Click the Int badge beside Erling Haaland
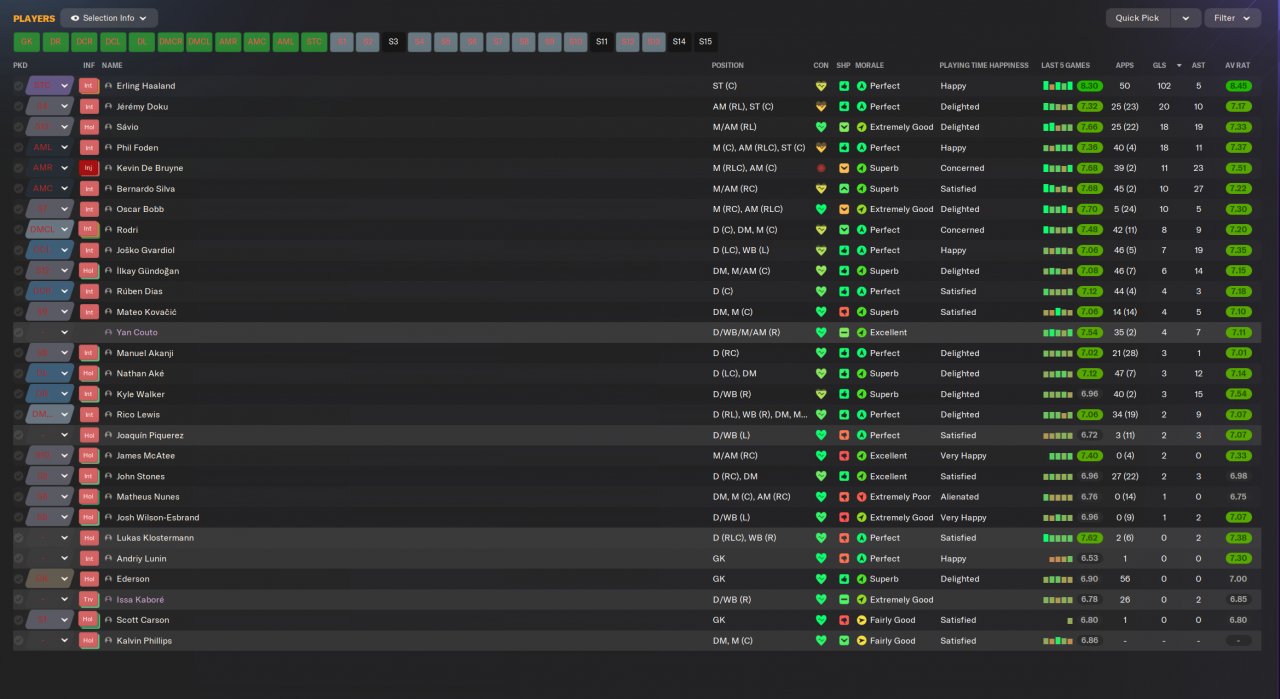Screen dimensions: 1280x699 (89, 86)
